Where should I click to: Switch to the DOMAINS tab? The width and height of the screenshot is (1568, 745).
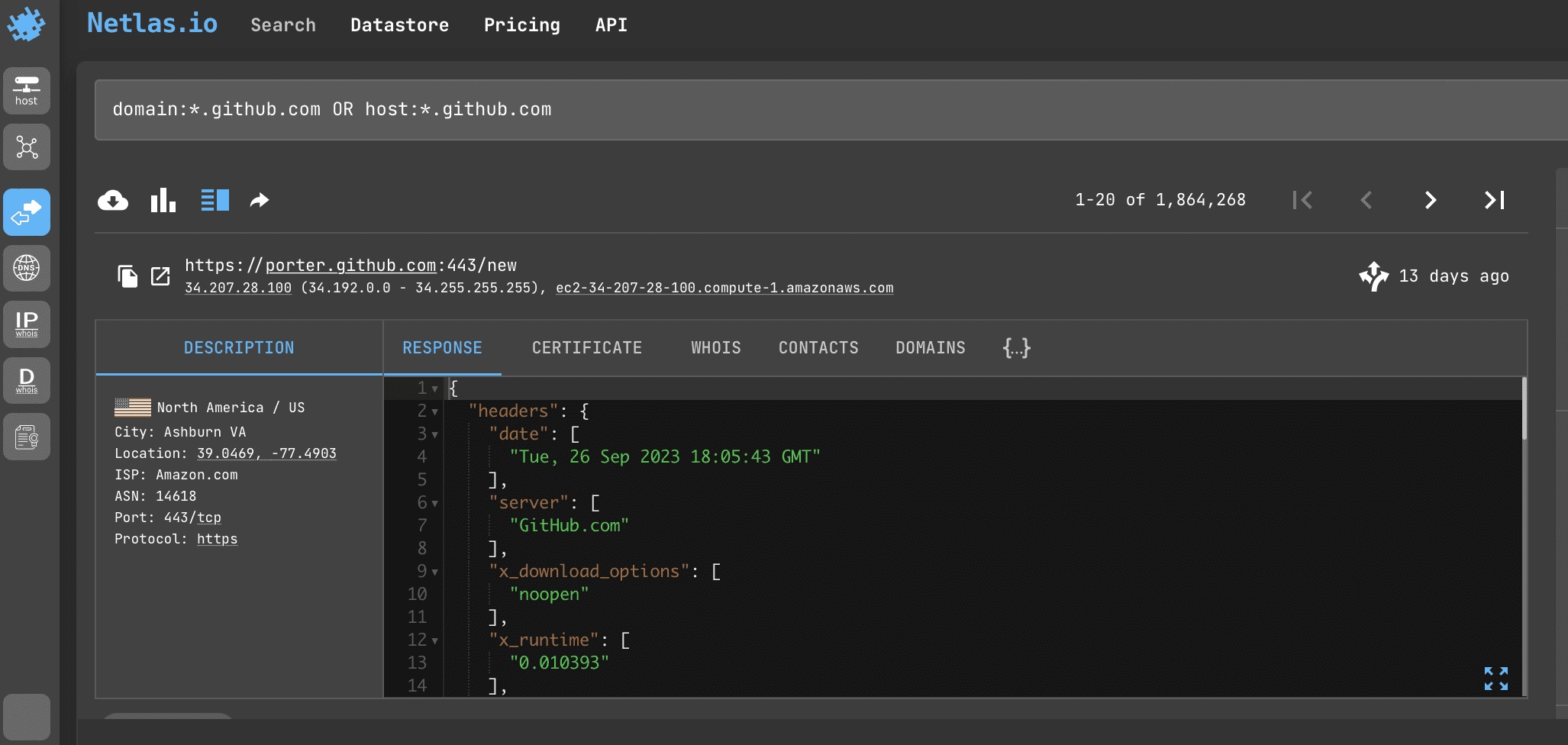pyautogui.click(x=931, y=348)
